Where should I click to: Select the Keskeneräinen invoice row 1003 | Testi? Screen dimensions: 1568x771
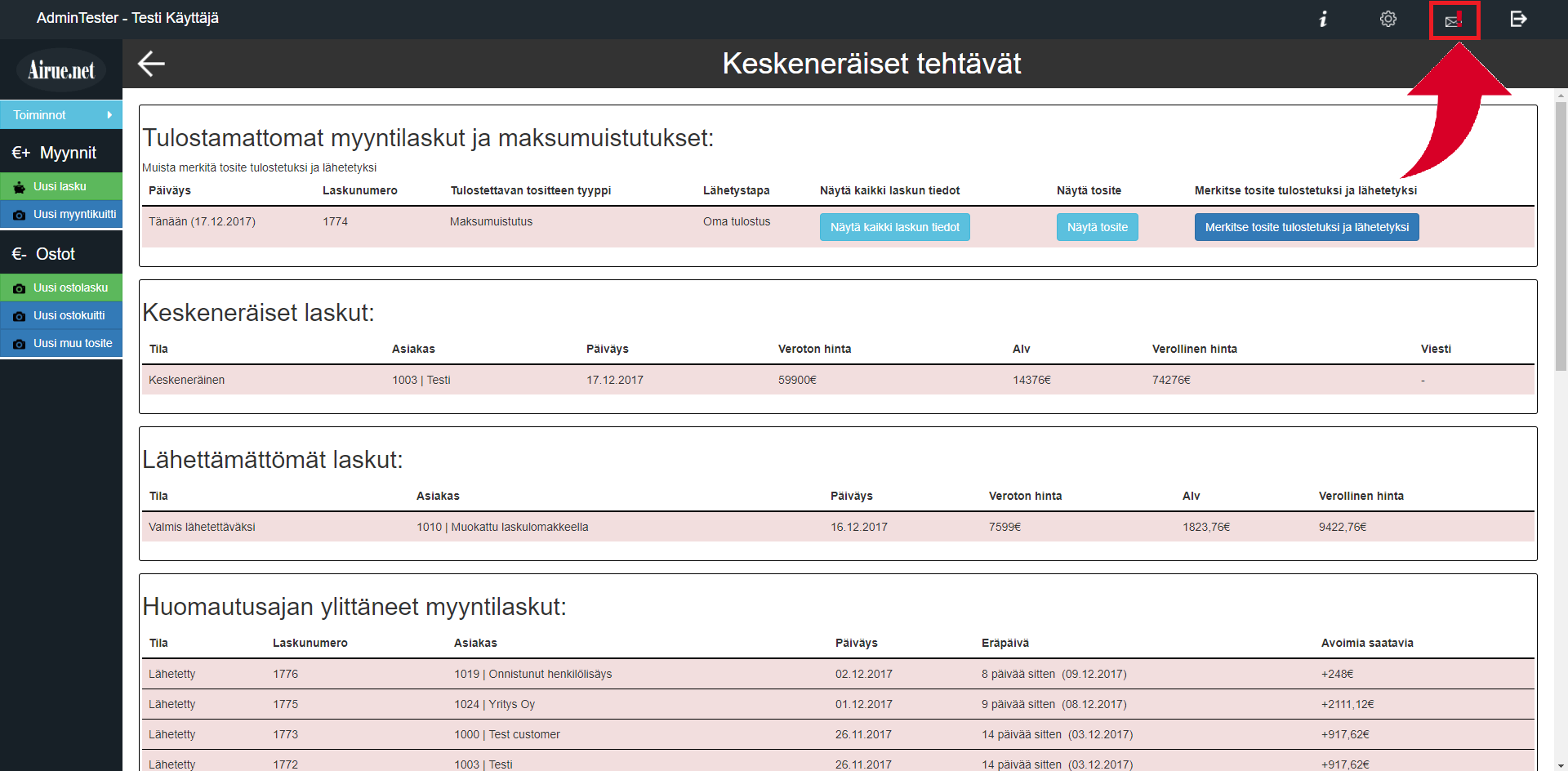pyautogui.click(x=838, y=380)
